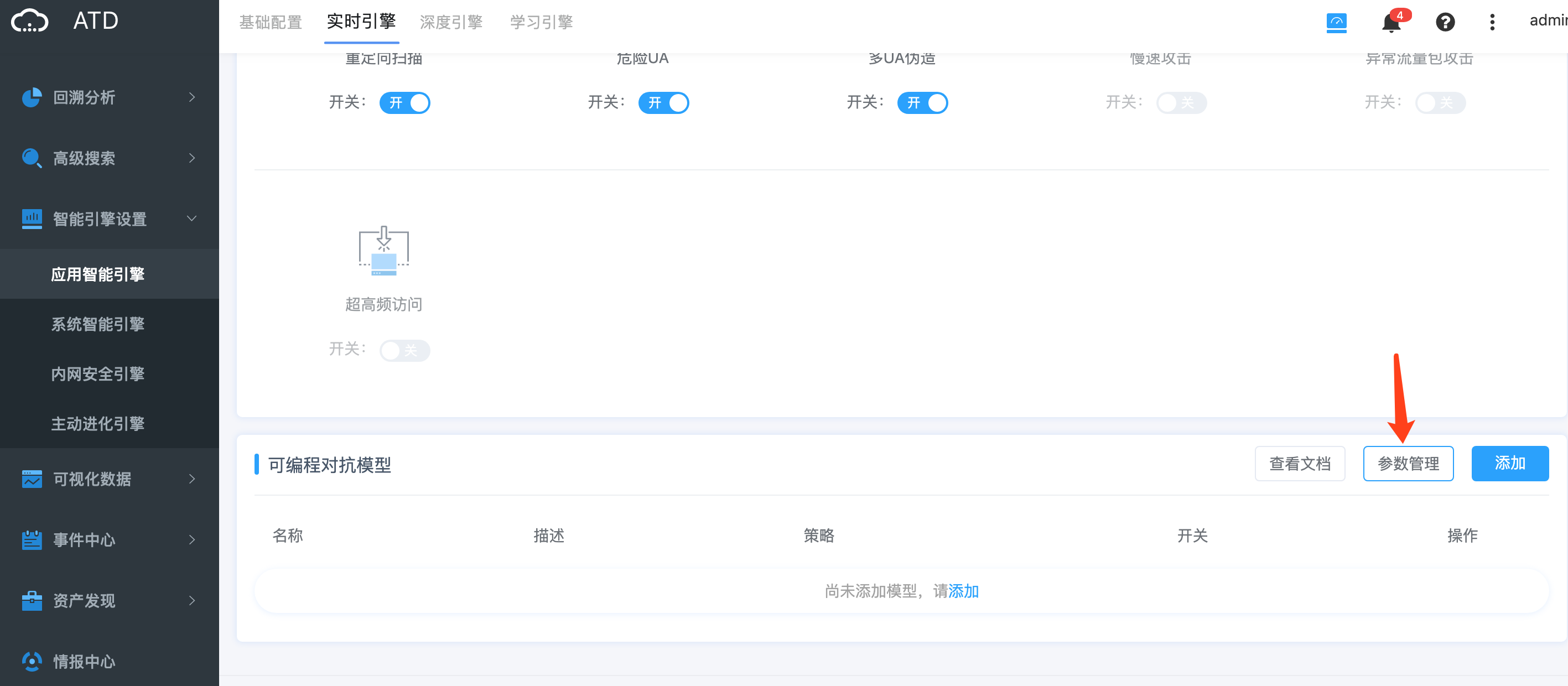This screenshot has height=686, width=1568.
Task: Click the 描述 column header
Action: tap(548, 536)
